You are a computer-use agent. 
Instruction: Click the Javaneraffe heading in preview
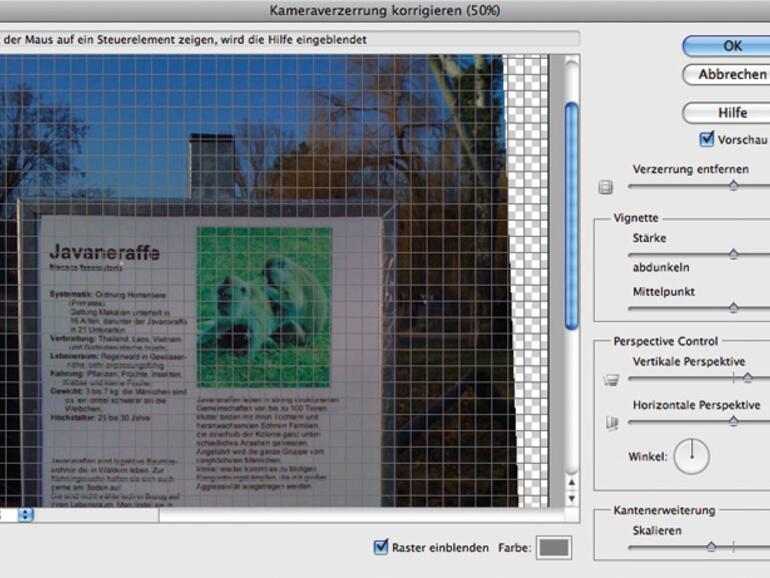pos(105,252)
